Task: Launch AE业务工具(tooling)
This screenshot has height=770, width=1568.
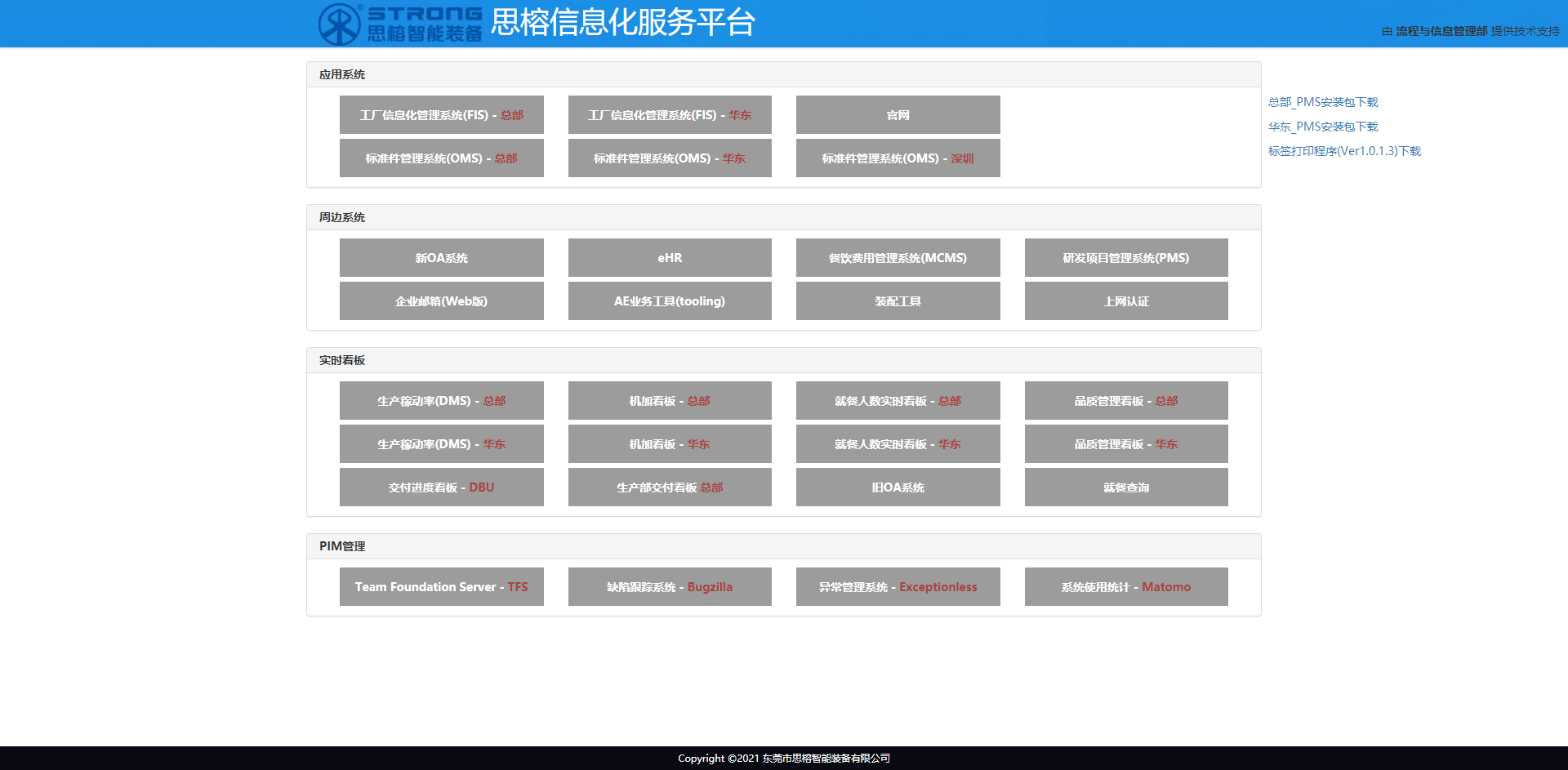Action: [x=670, y=301]
